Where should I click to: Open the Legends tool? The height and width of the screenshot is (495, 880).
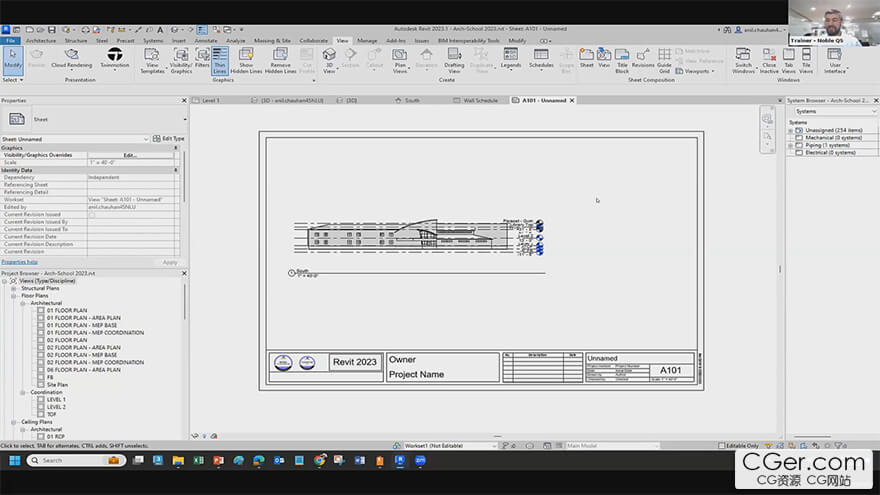[x=511, y=58]
